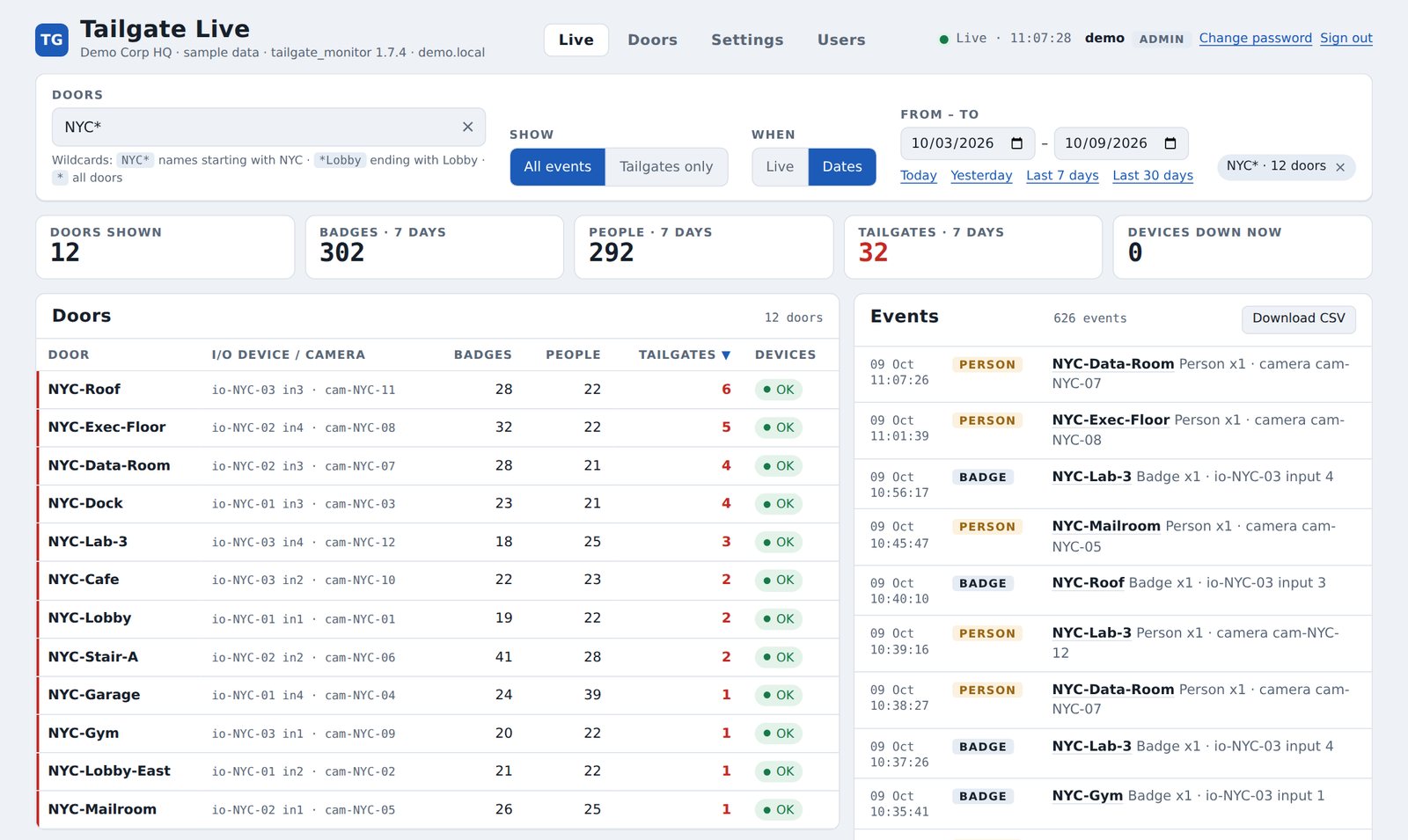The image size is (1408, 840).
Task: Click Change password link
Action: pos(1255,38)
